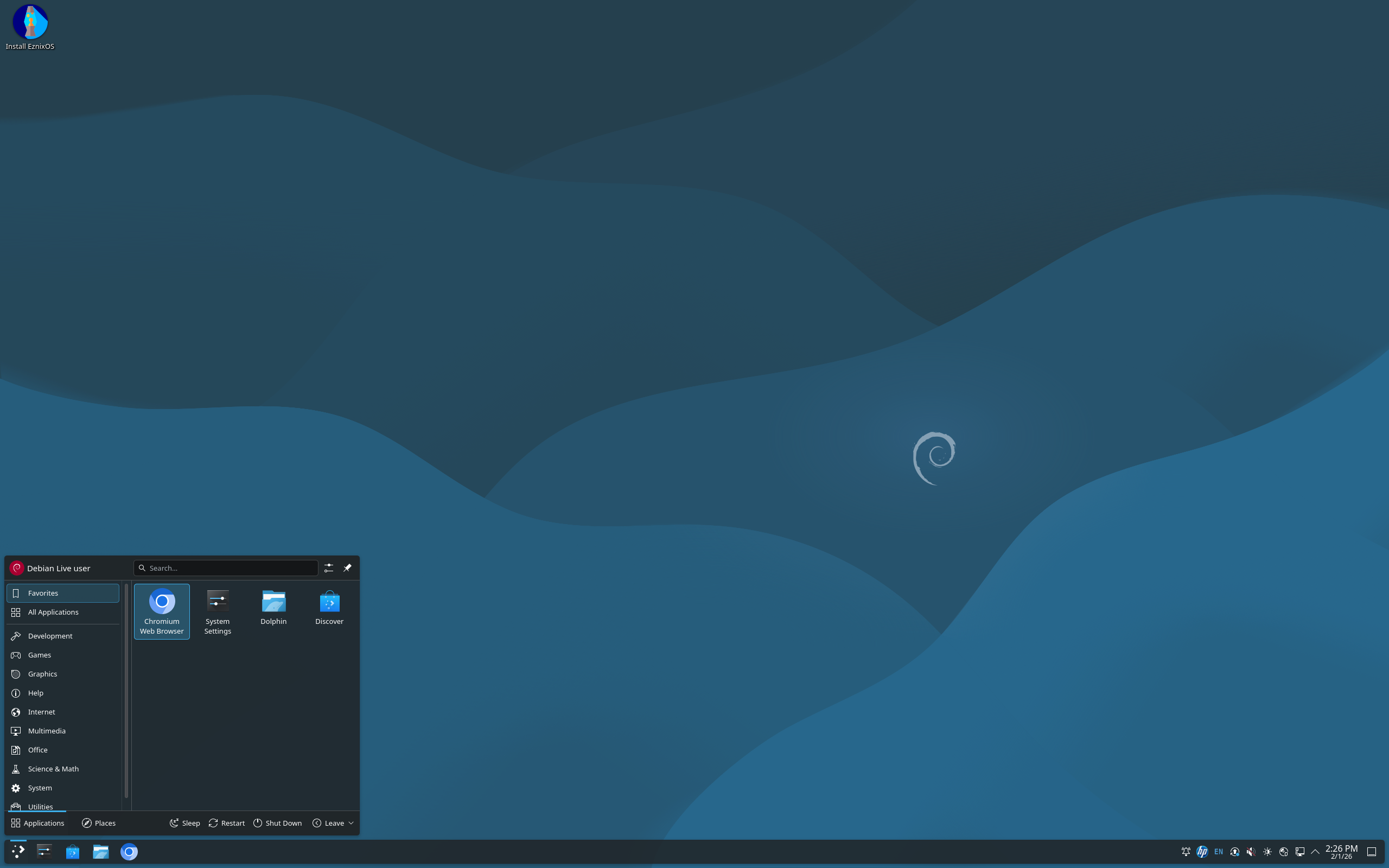Pin the launcher menu open
The width and height of the screenshot is (1389, 868).
347,568
